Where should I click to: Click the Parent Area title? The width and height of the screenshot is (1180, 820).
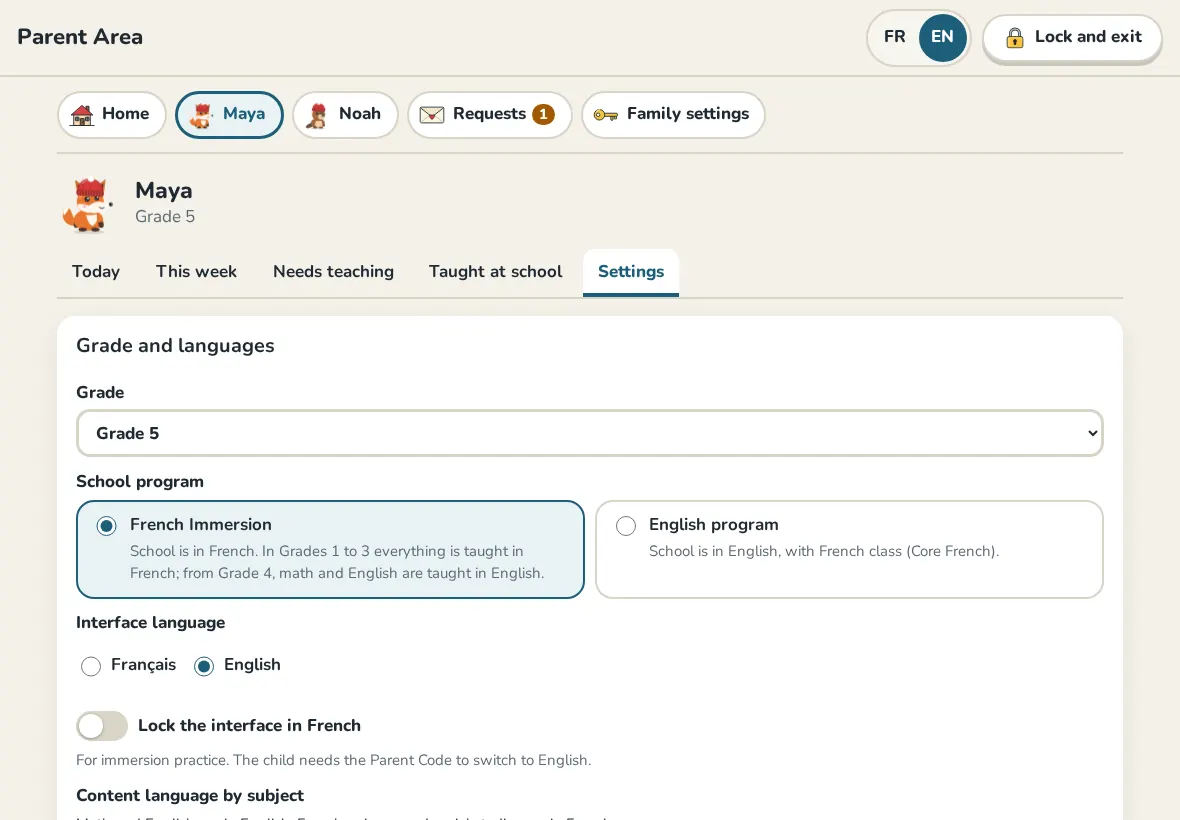point(80,37)
